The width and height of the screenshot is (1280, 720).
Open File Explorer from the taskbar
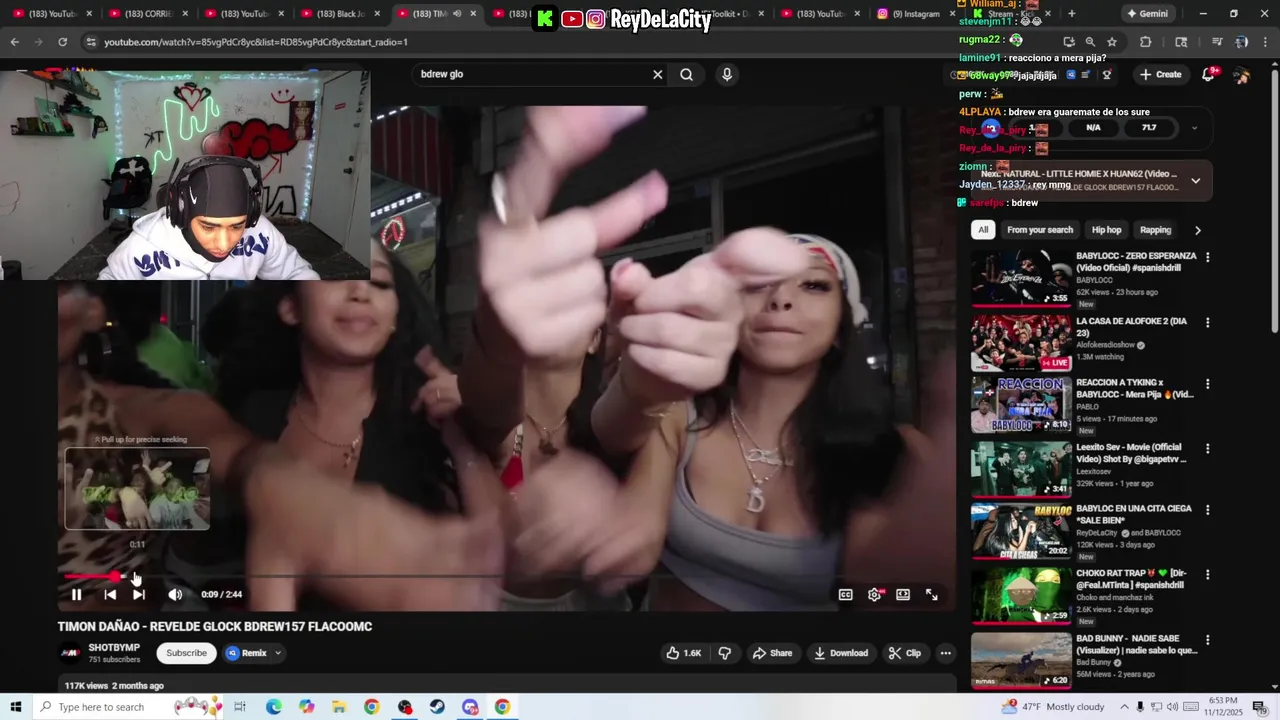pos(339,707)
